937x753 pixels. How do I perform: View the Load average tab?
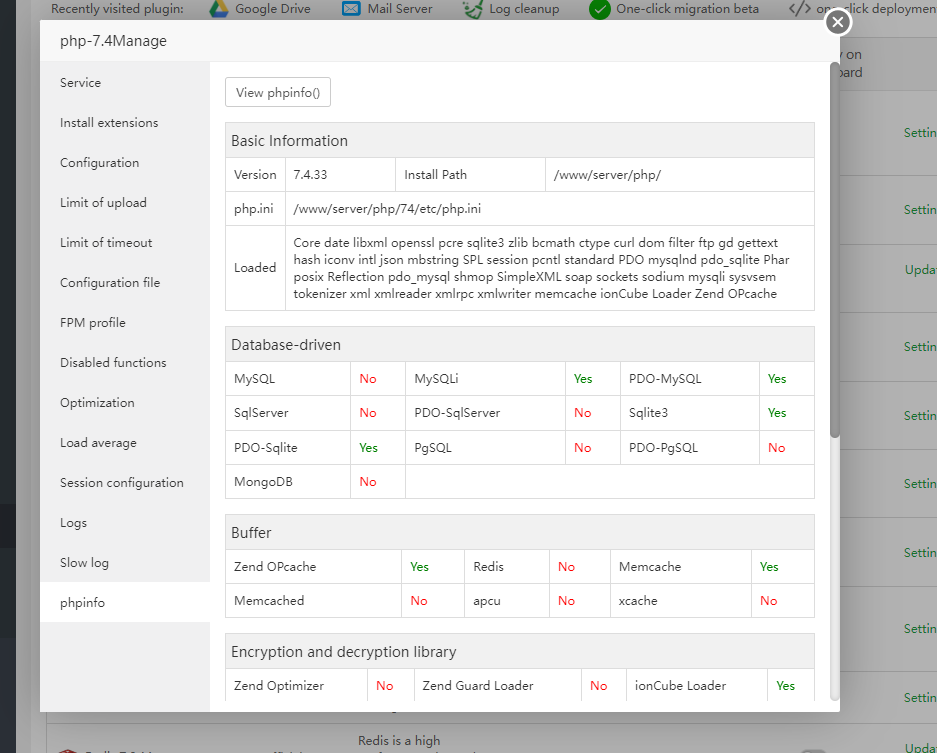(x=98, y=443)
